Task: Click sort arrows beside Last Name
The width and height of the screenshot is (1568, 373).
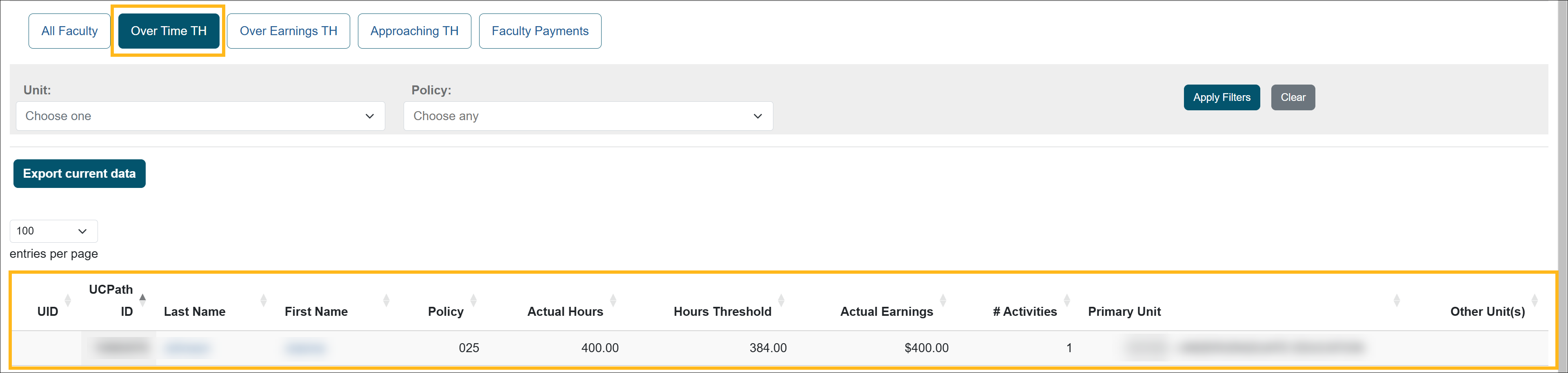Action: [x=264, y=300]
